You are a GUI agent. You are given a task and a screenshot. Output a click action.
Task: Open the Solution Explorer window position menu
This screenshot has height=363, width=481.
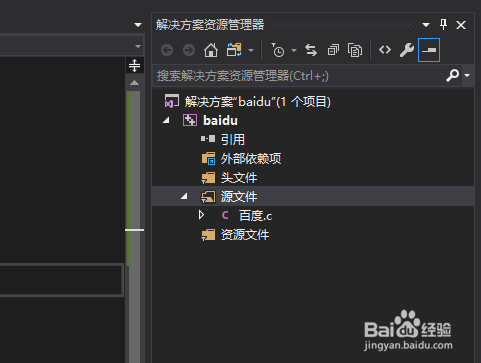tap(426, 25)
